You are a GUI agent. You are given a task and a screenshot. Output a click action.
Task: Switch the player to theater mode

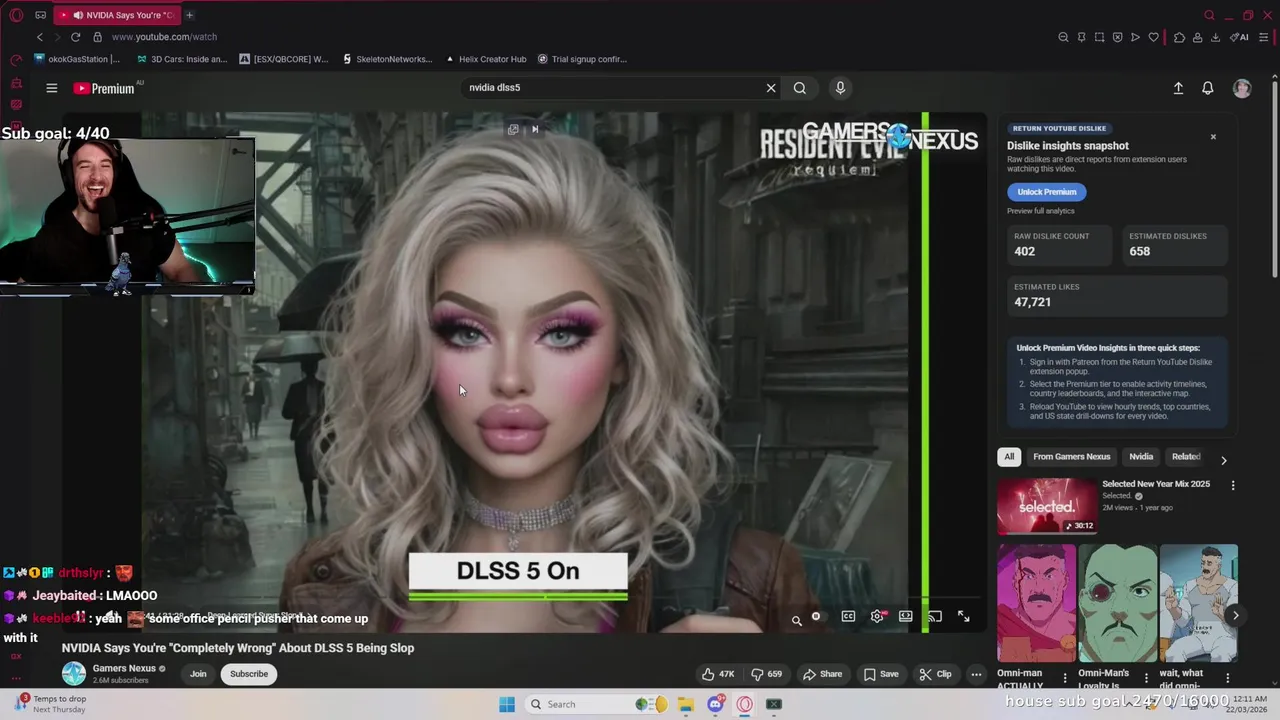click(905, 617)
